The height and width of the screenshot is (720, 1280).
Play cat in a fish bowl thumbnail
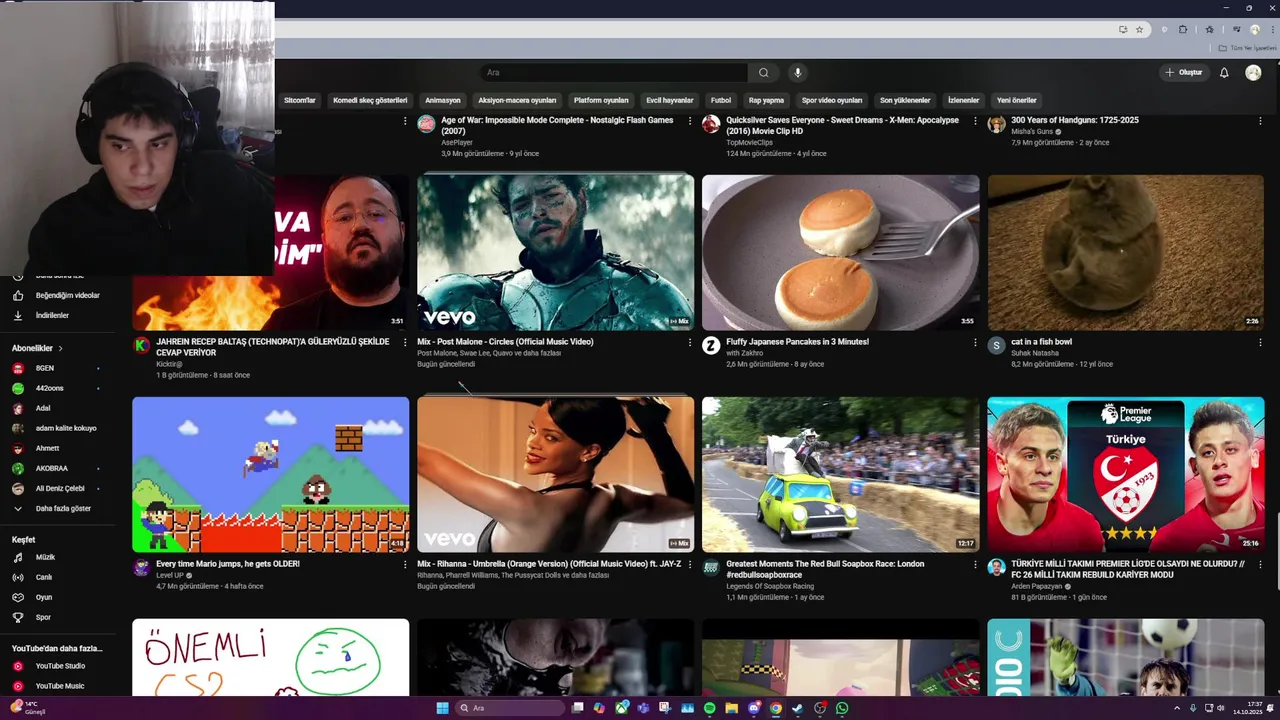(x=1125, y=252)
